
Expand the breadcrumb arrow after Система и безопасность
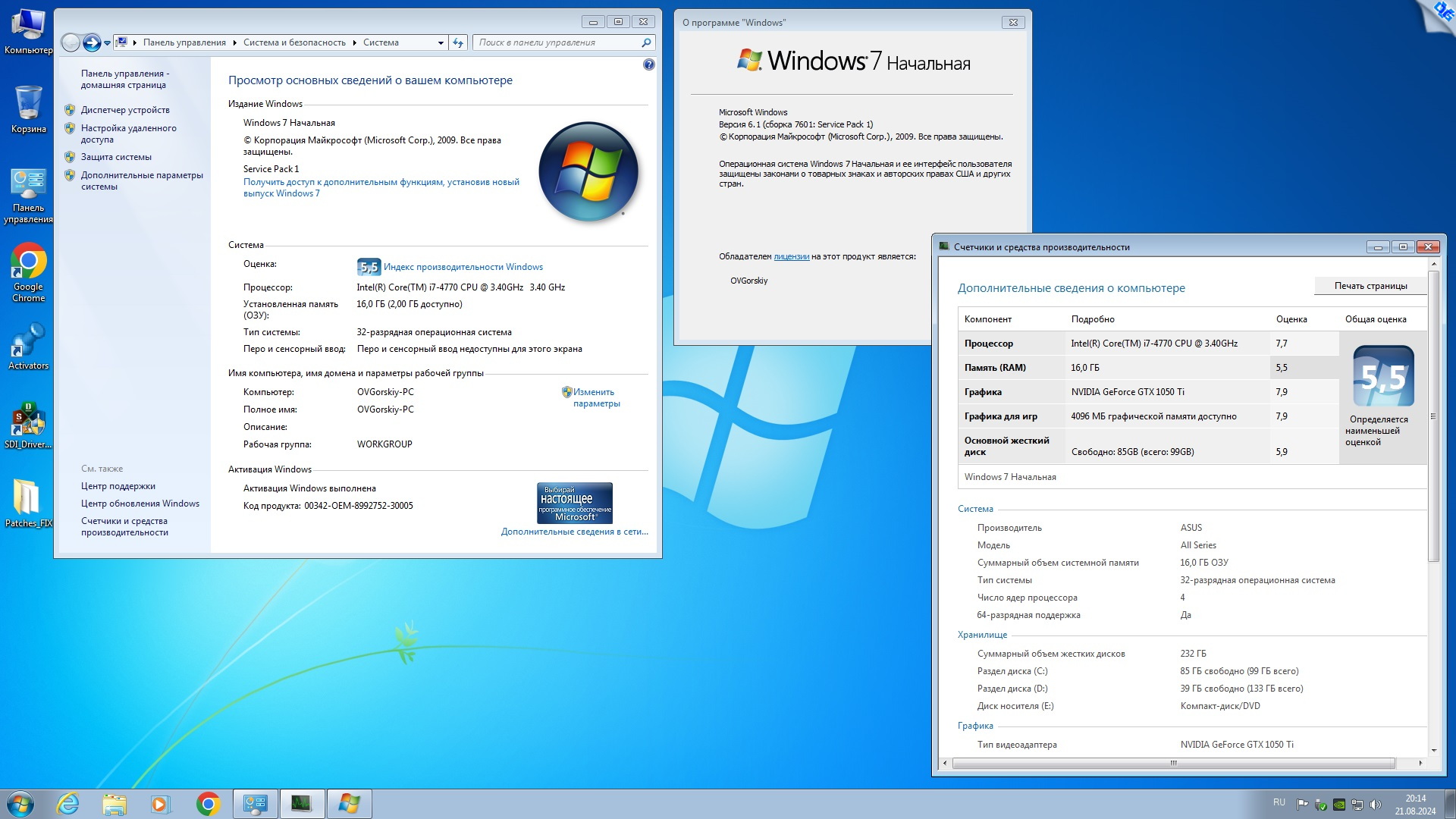(x=354, y=43)
